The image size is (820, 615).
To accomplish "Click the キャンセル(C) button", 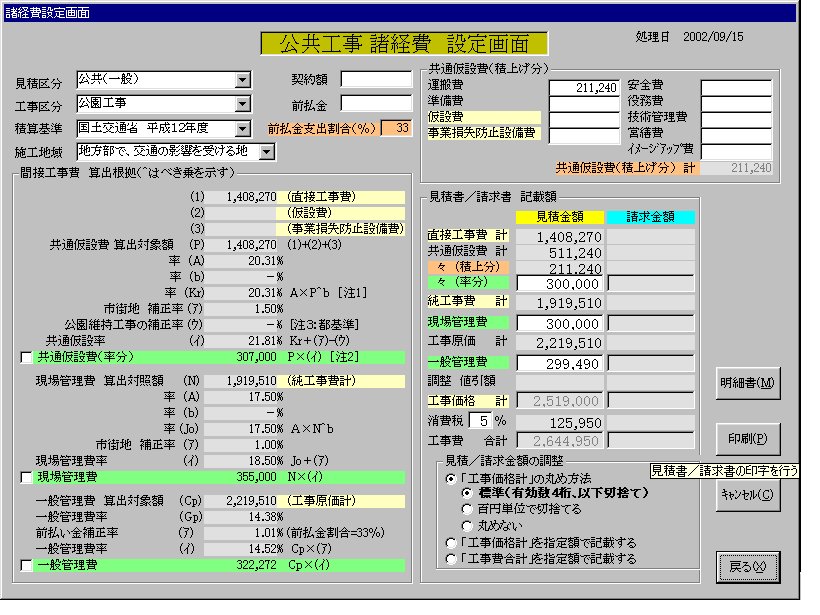I will 748,495.
